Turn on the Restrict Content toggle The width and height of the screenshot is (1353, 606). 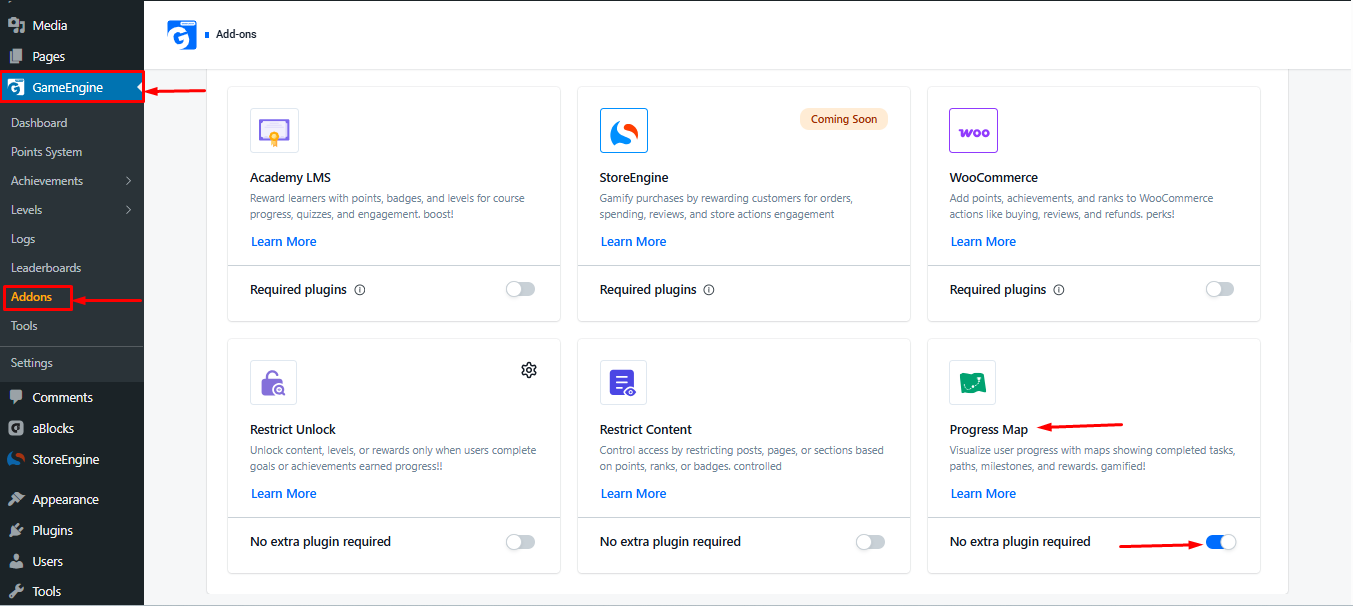(x=870, y=542)
